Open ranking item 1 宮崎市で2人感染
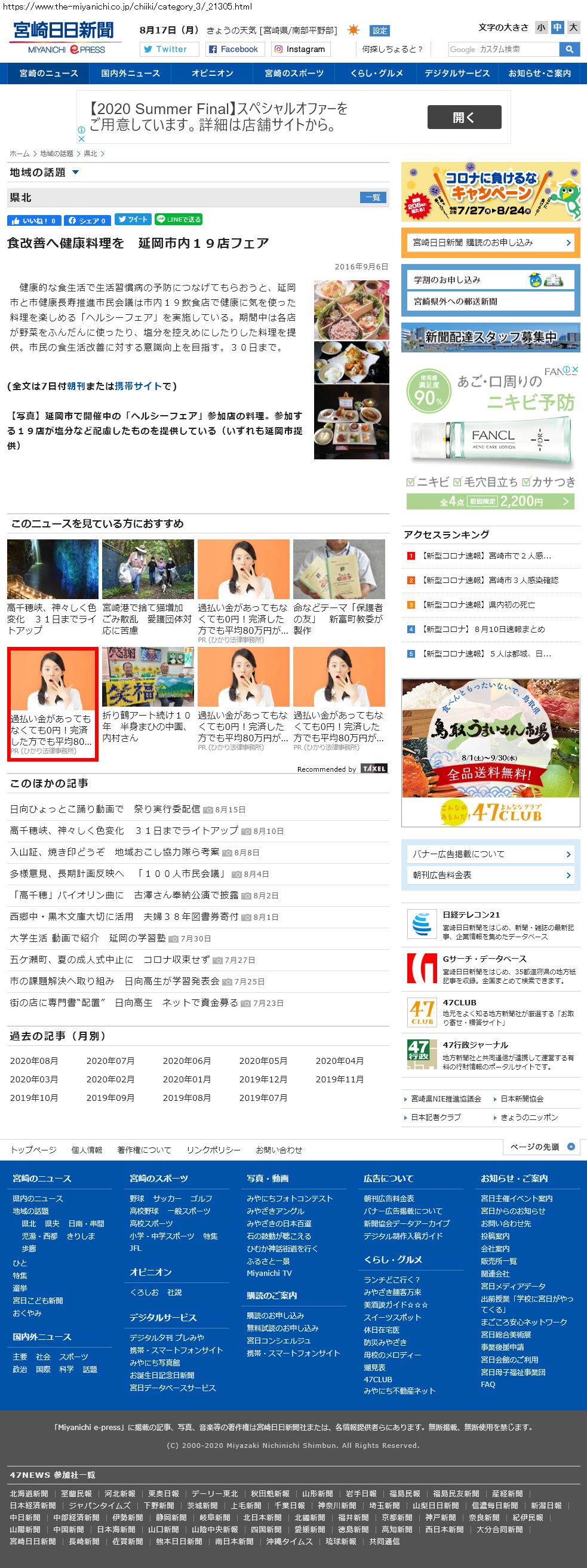The image size is (587, 1568). 486,556
